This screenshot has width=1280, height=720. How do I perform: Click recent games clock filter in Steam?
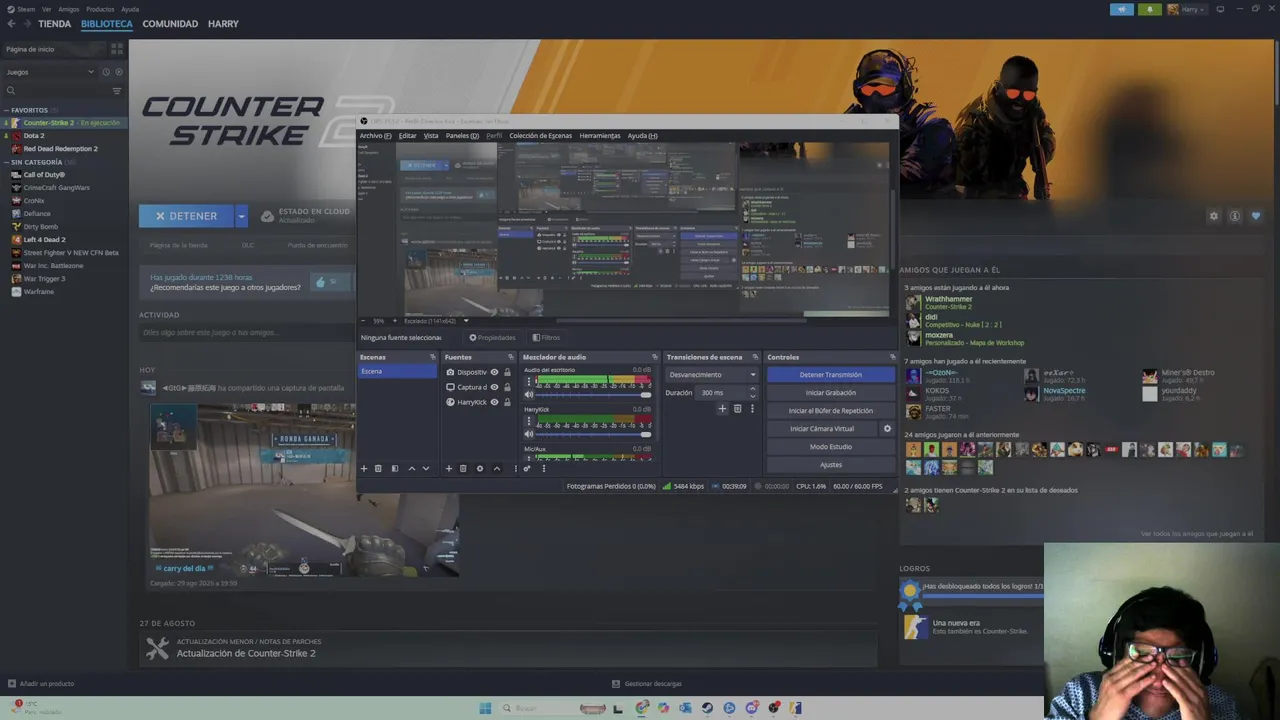coord(106,72)
